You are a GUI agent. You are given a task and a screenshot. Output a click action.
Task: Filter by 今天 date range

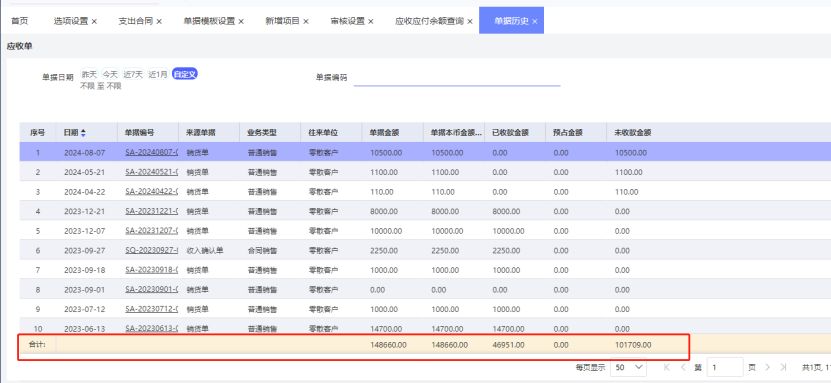tap(110, 75)
